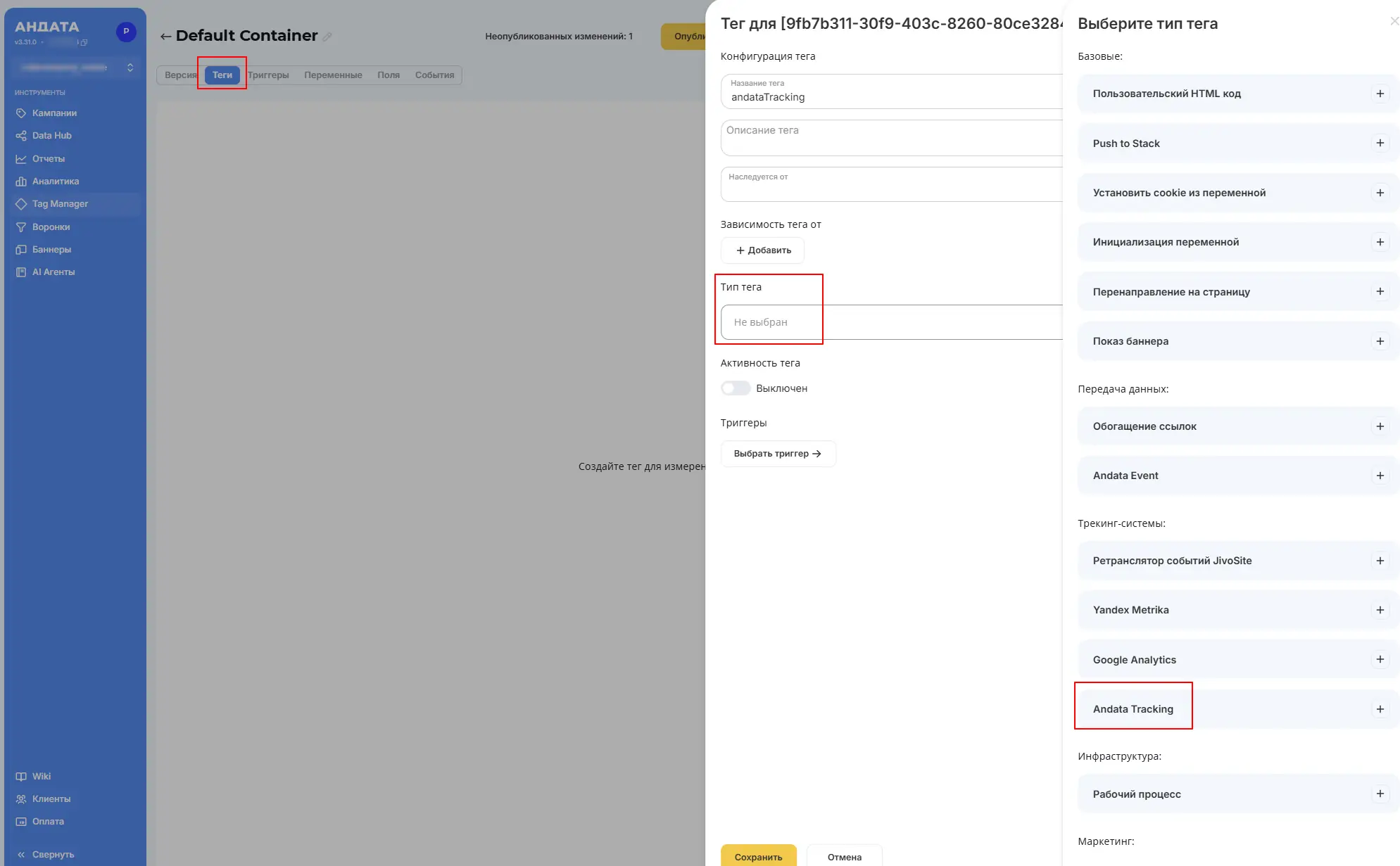This screenshot has width=1400, height=866.
Task: Edit container name pencil icon
Action: (x=327, y=37)
